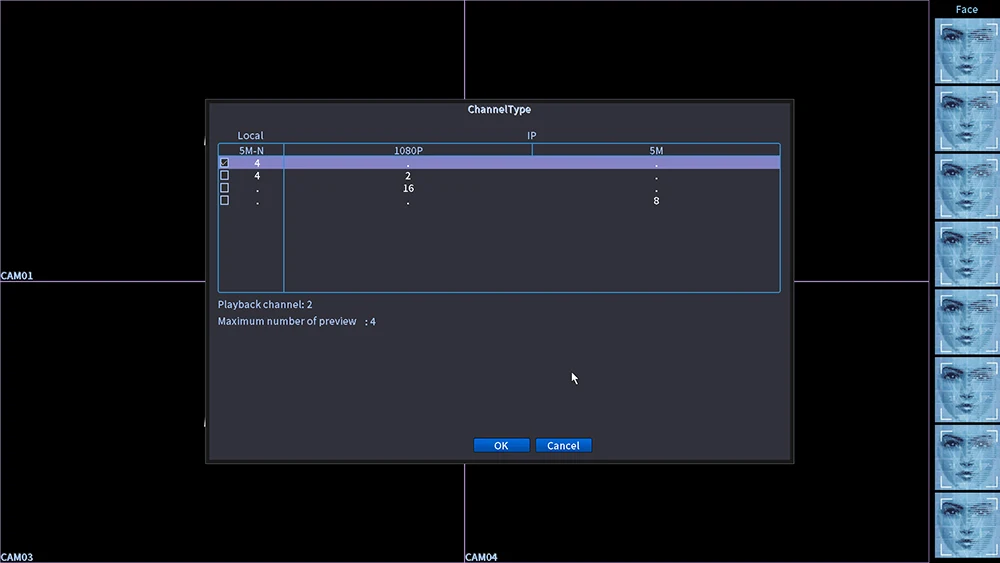Check the row with 8 5M channels
The height and width of the screenshot is (563, 1000).
pyautogui.click(x=224, y=200)
